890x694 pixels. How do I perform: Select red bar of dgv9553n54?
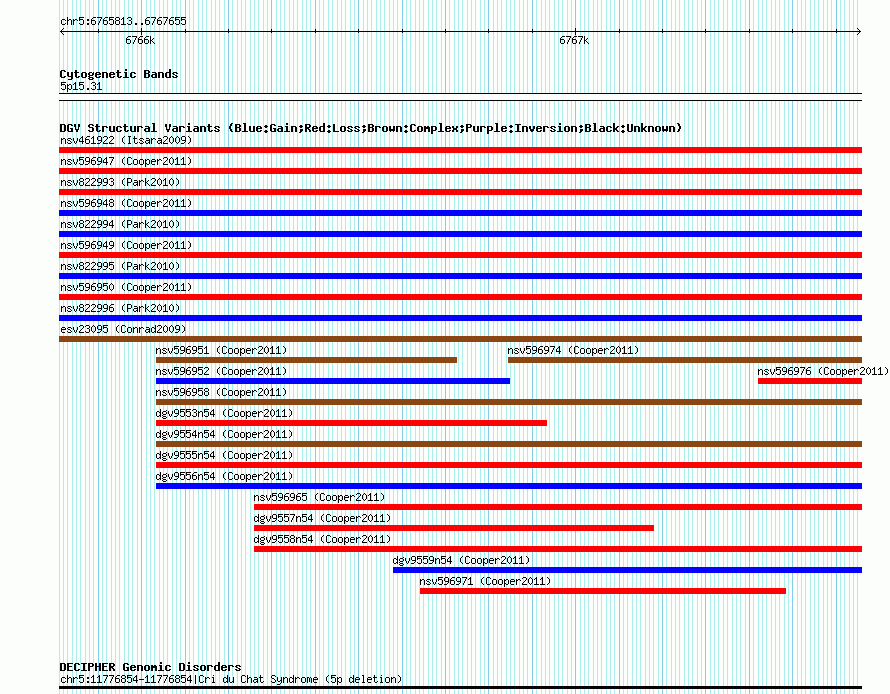pos(351,423)
